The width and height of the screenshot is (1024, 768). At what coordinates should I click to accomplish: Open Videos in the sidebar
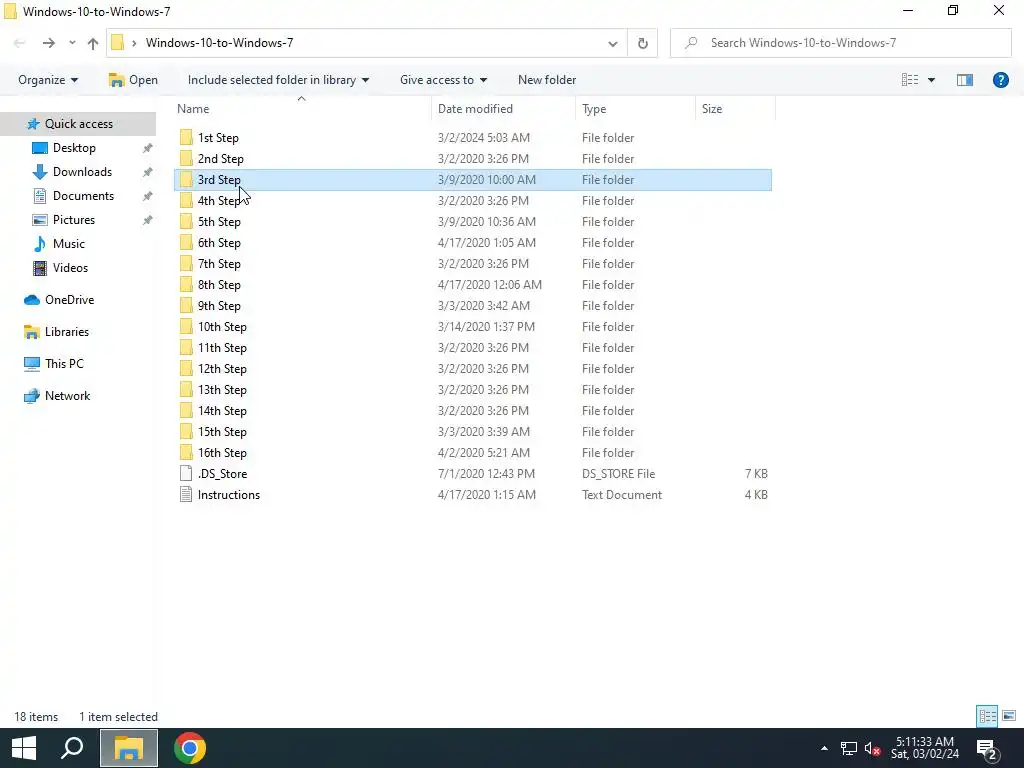[x=70, y=268]
